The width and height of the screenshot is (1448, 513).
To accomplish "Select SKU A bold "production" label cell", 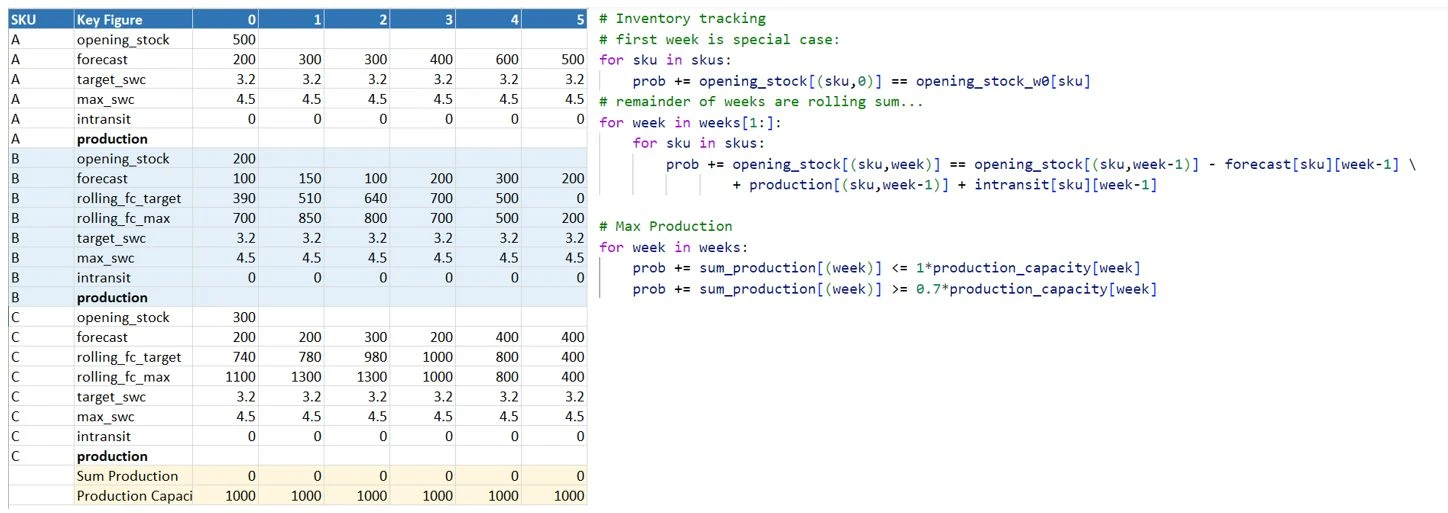I will (x=133, y=139).
